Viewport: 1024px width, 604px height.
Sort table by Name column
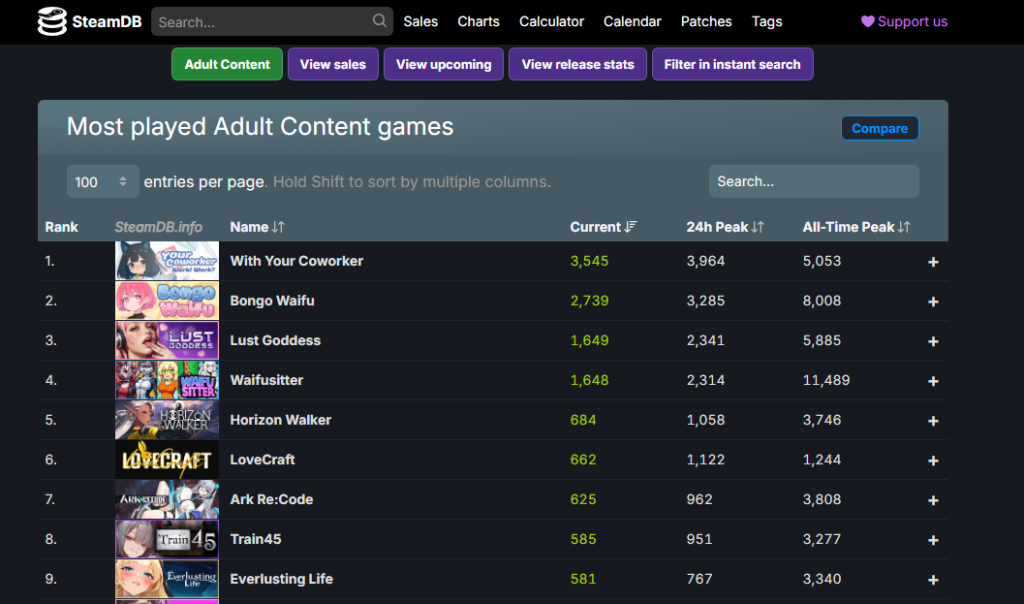(x=257, y=227)
